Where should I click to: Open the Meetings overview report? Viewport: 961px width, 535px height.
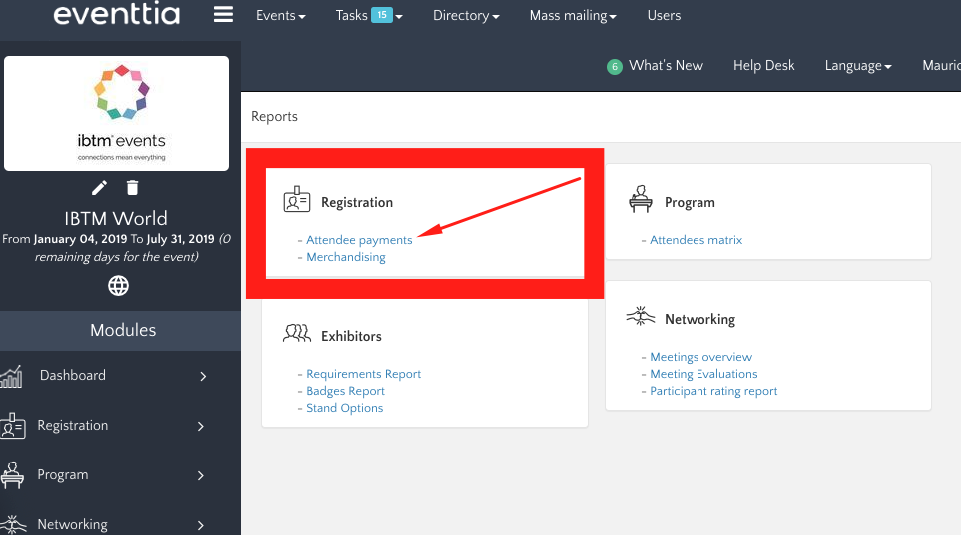pyautogui.click(x=700, y=357)
